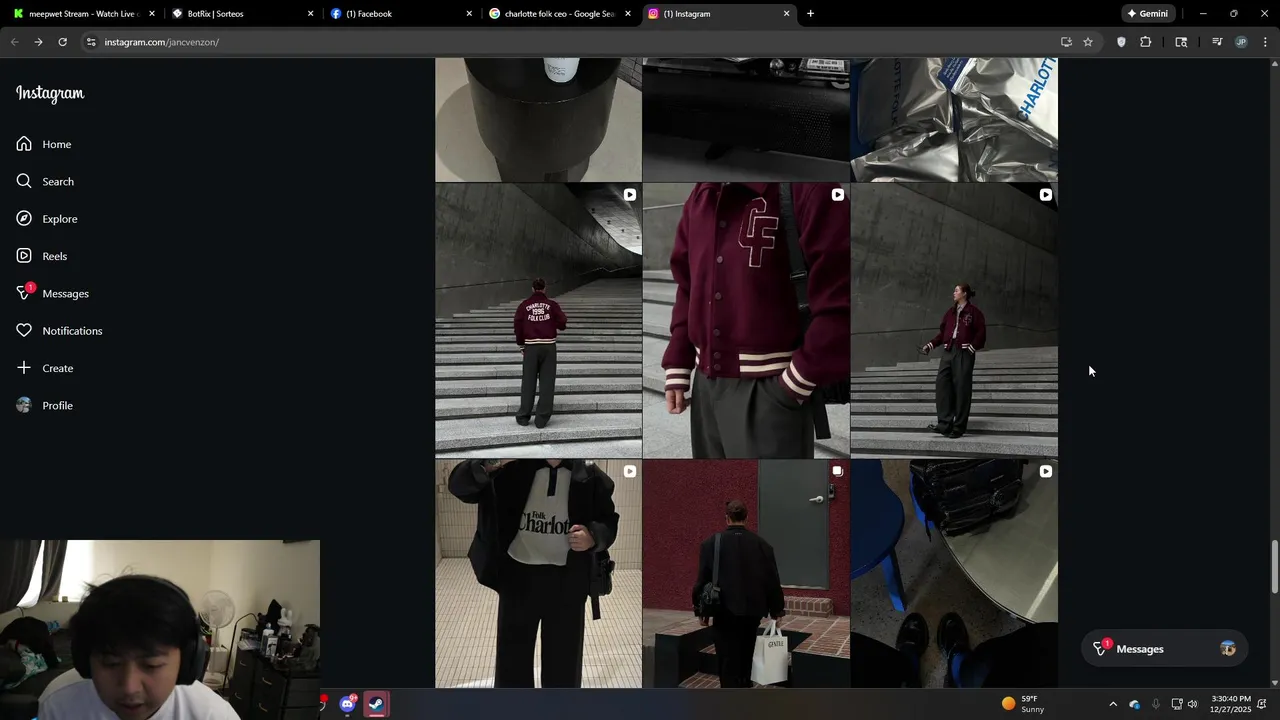This screenshot has height=720, width=1280.
Task: Open Notifications heart icon
Action: click(x=24, y=331)
